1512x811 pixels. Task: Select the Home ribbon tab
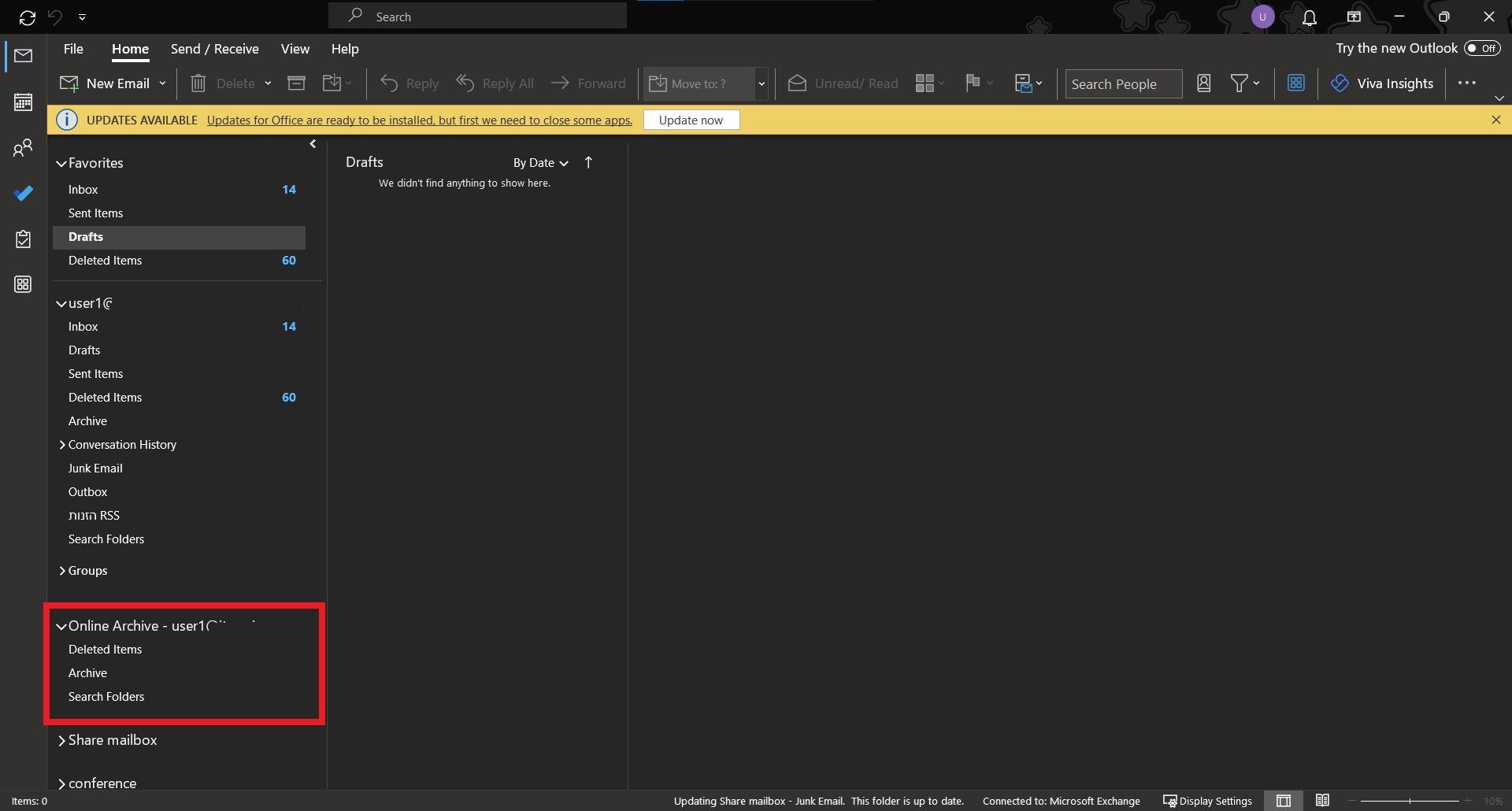[130, 49]
